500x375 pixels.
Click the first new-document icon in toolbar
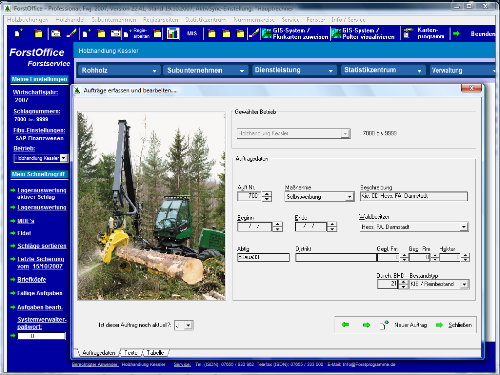pyautogui.click(x=18, y=33)
